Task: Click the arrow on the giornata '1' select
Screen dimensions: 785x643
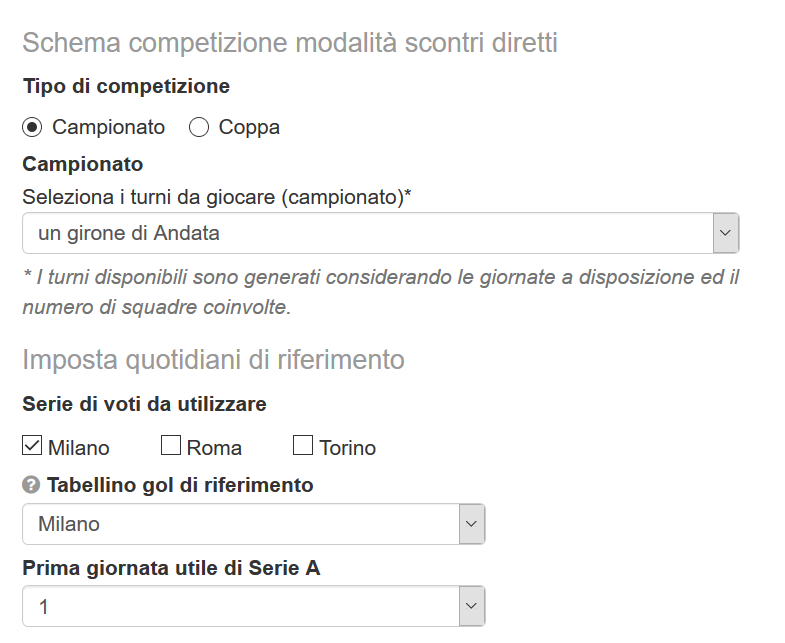Action: pyautogui.click(x=472, y=605)
